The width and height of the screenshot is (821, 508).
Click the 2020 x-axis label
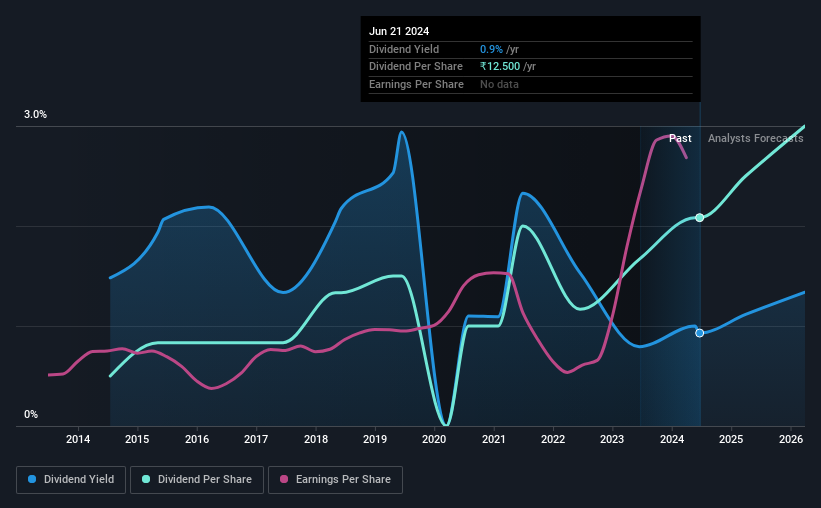pos(434,439)
